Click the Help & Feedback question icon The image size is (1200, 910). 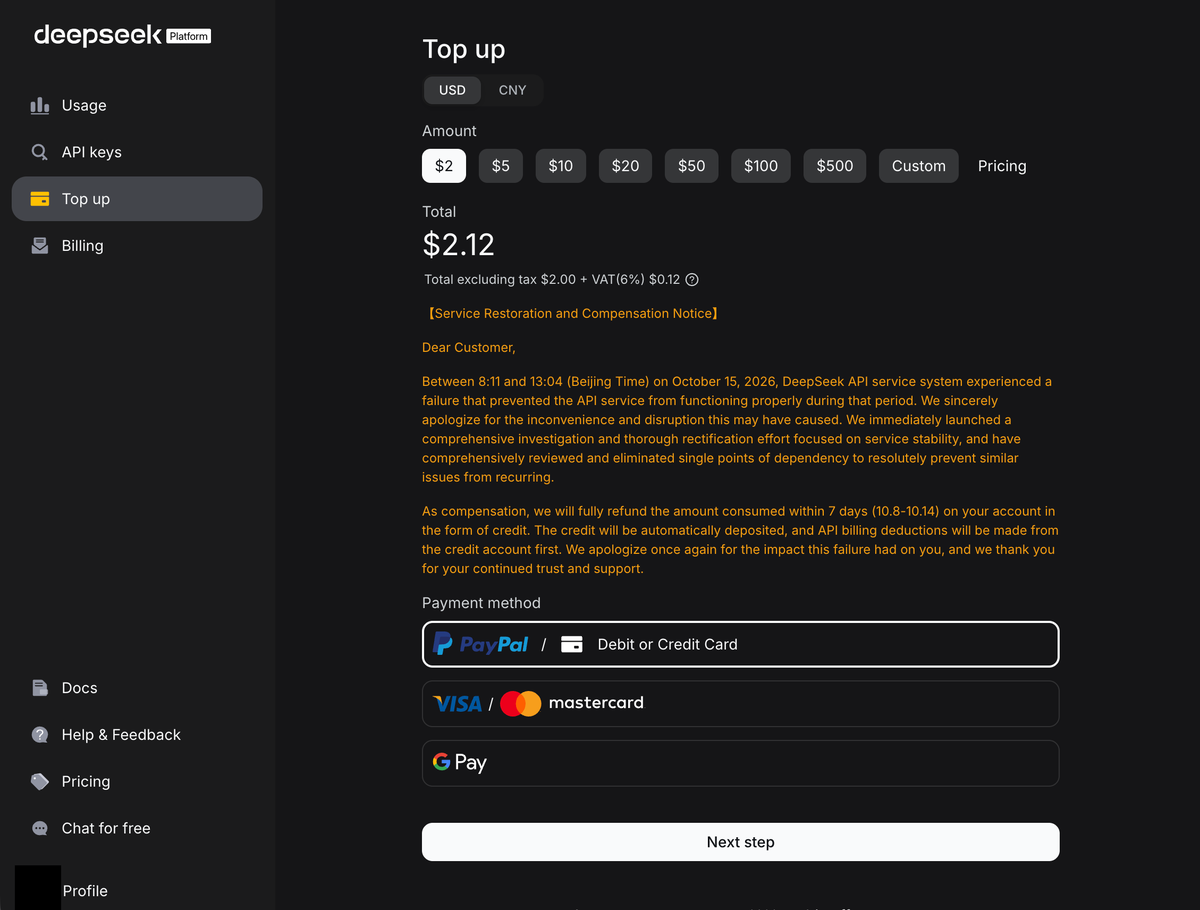click(x=40, y=735)
